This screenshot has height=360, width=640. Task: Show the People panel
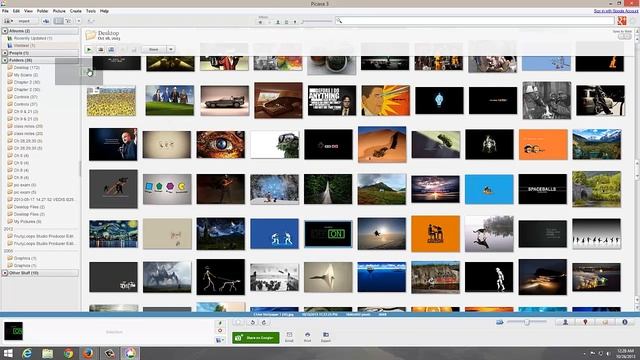coord(565,322)
